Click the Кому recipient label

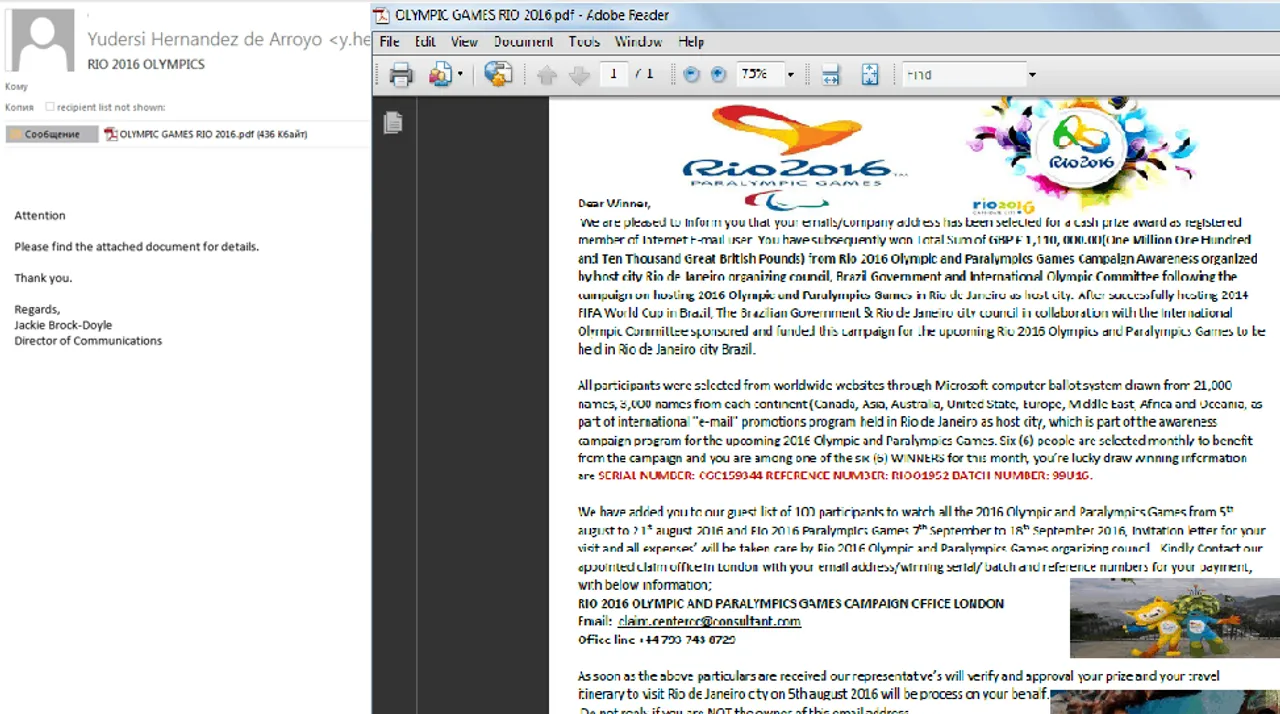tap(16, 87)
